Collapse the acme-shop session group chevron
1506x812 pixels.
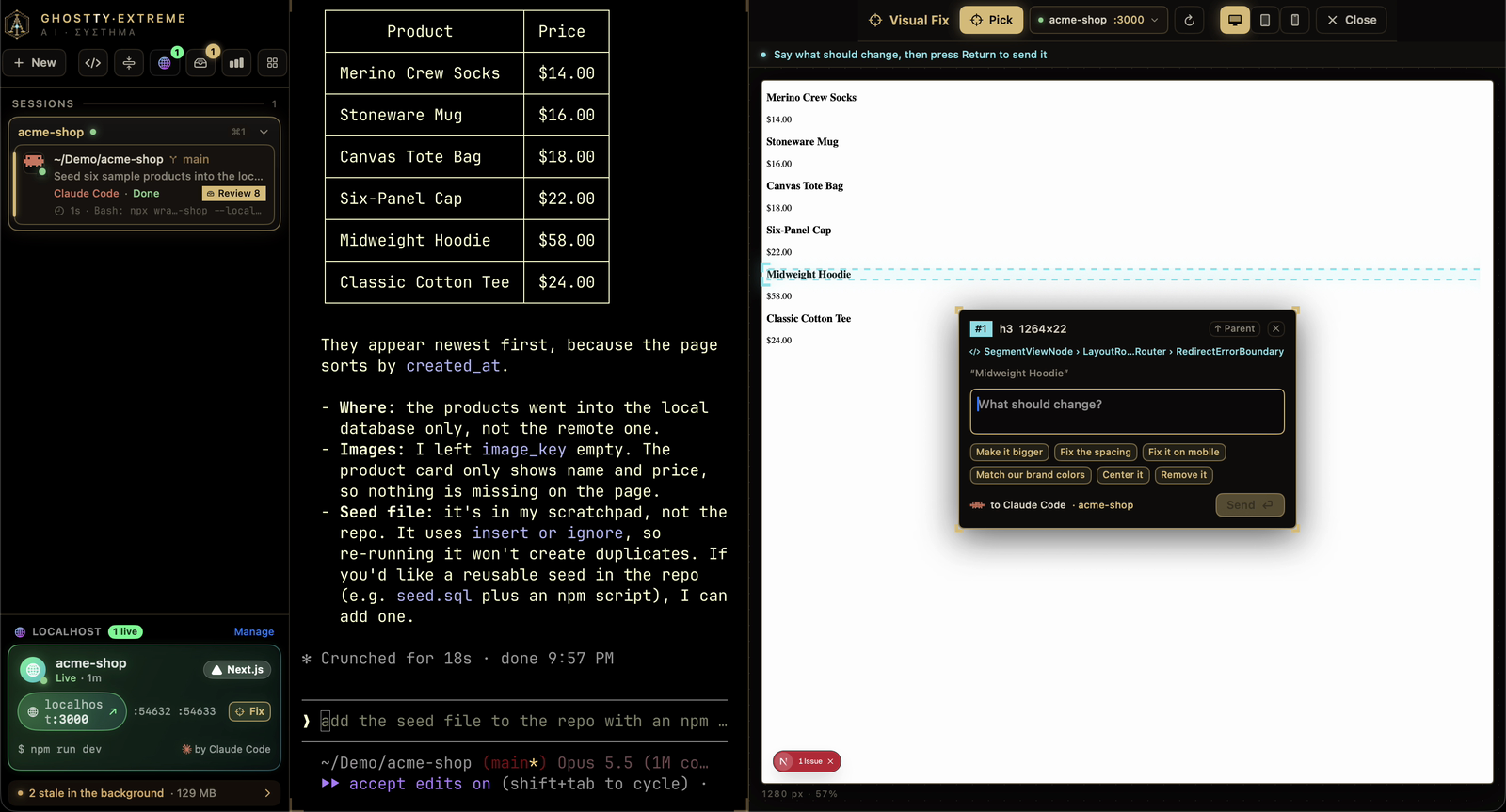tap(264, 132)
